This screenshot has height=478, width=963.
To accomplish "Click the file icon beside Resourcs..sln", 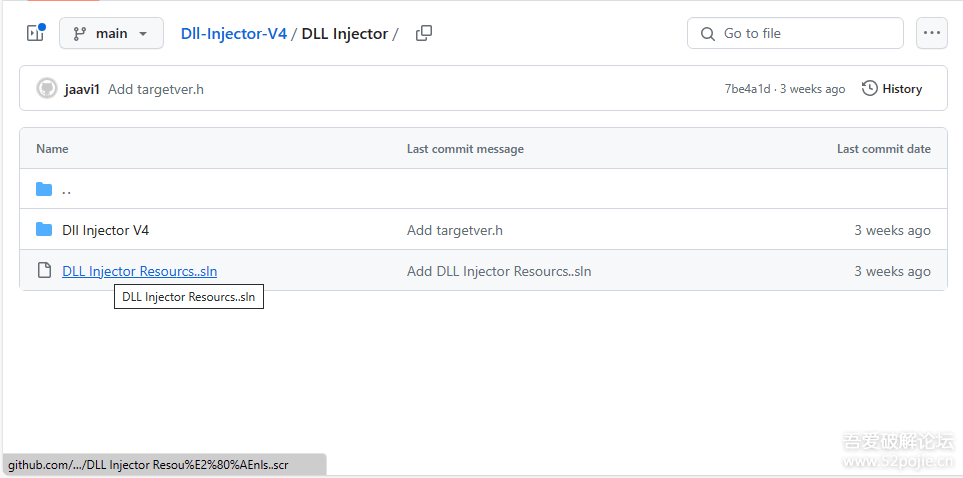I will pos(44,270).
